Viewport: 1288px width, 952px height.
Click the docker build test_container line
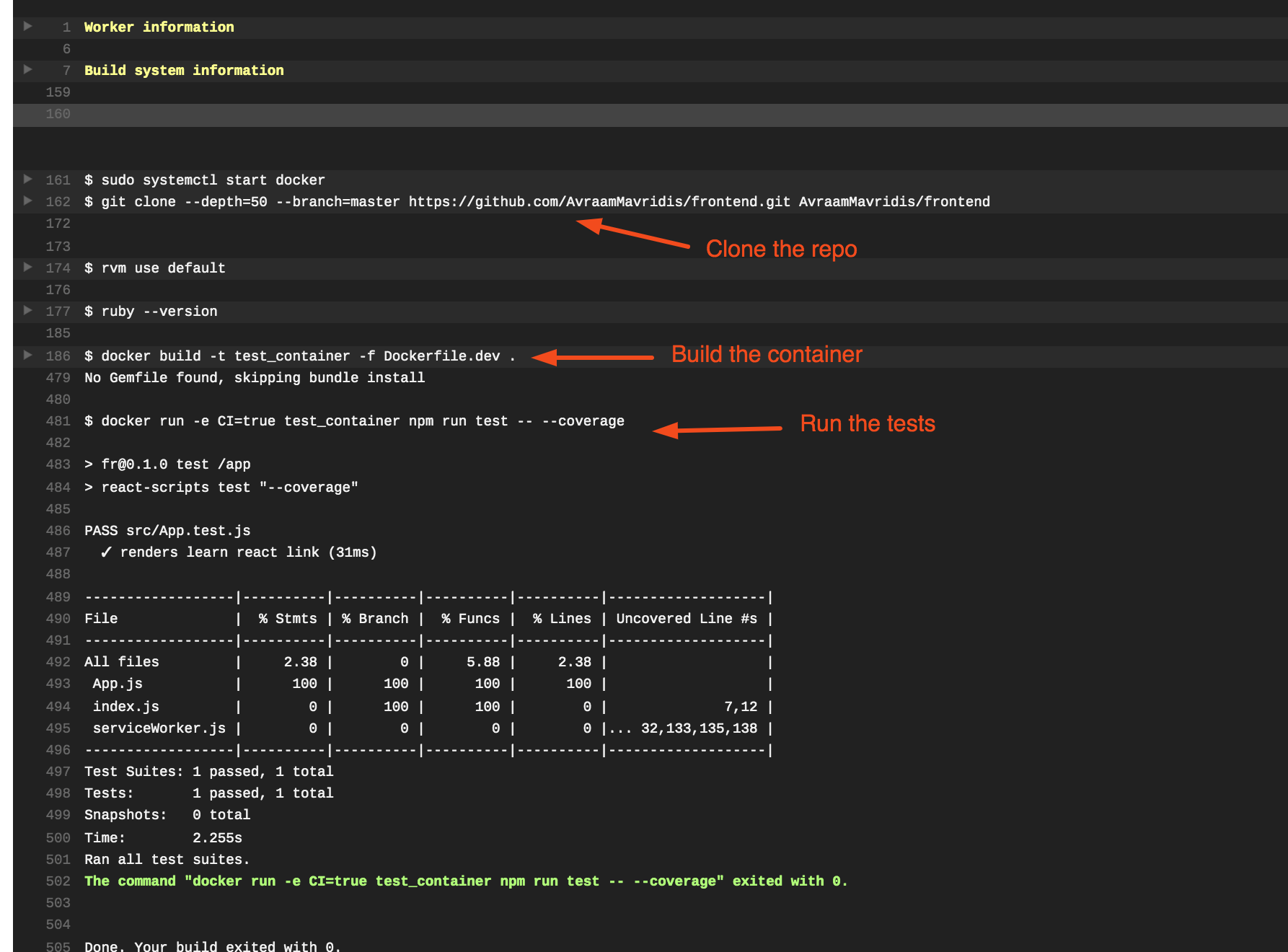coord(300,356)
